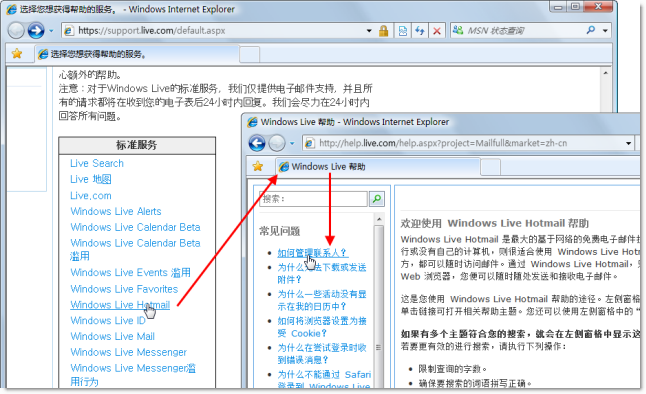This screenshot has height=394, width=646.
Task: Open Windows Live Events 滥用 link
Action: 130,272
